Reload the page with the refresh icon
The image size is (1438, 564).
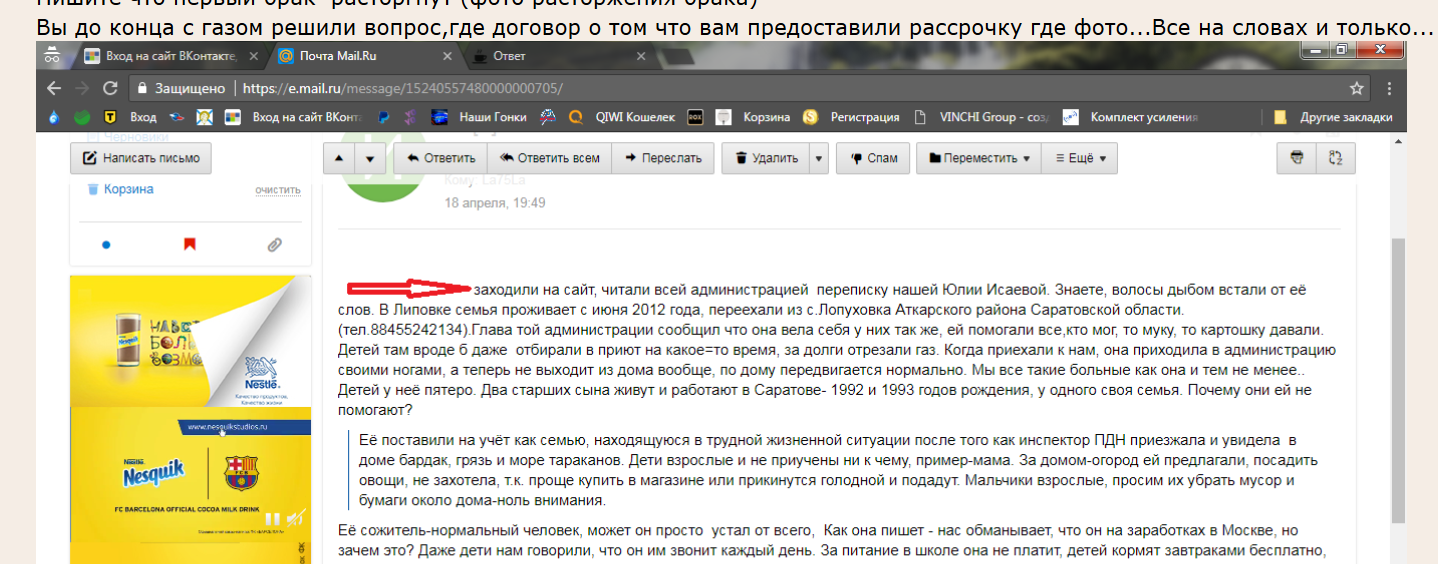click(110, 88)
